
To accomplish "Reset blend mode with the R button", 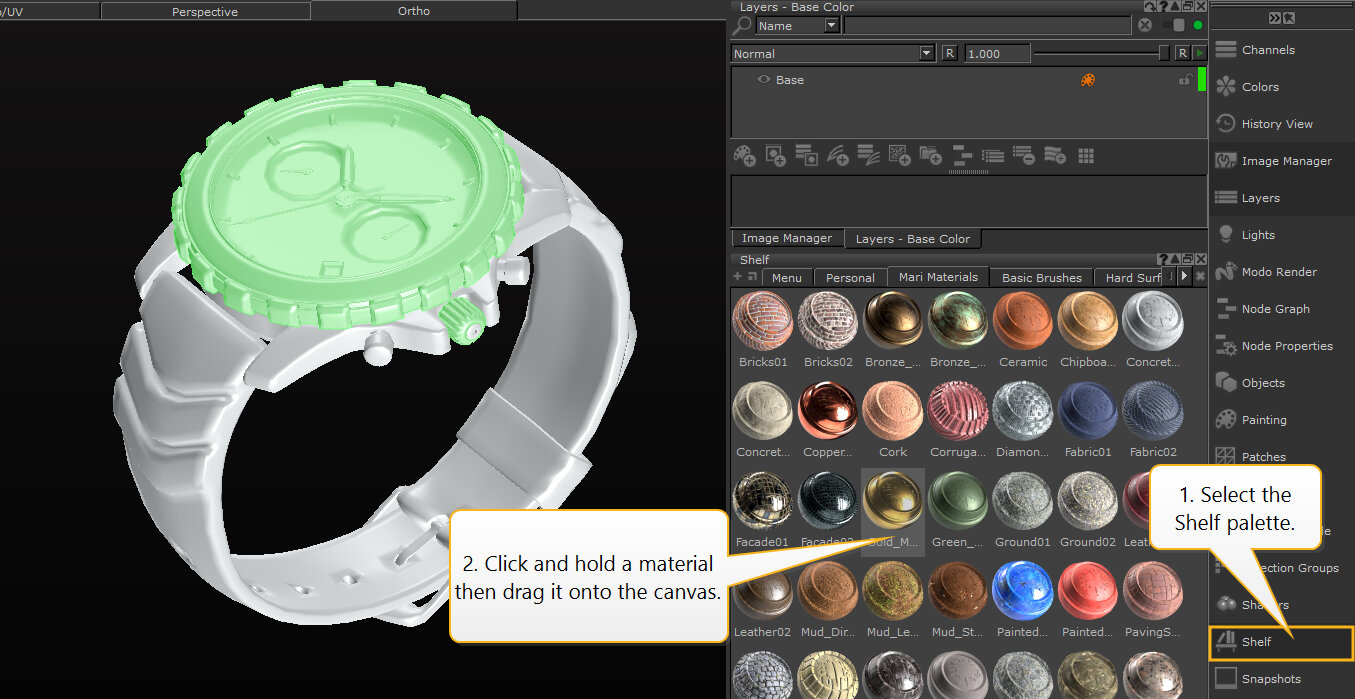I will pyautogui.click(x=948, y=53).
